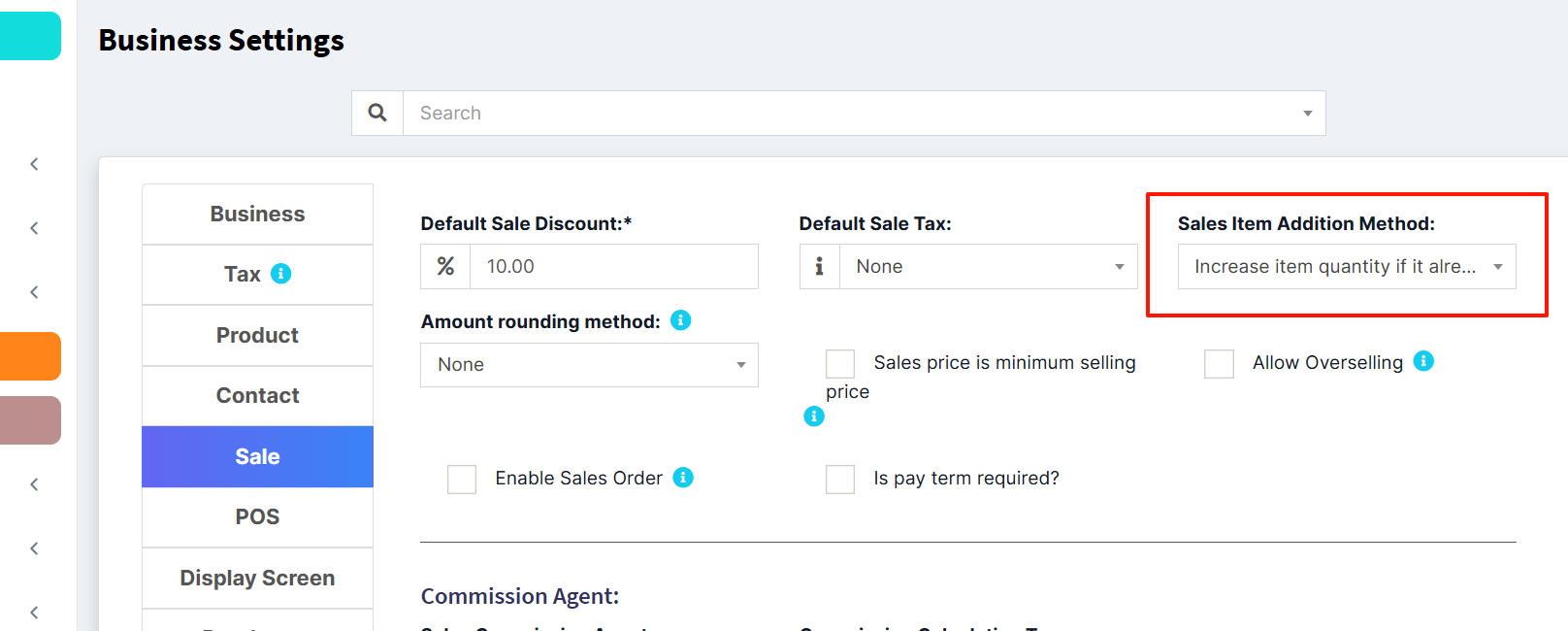Image resolution: width=1568 pixels, height=631 pixels.
Task: Click Allow Overselling info icon
Action: coord(1423,361)
